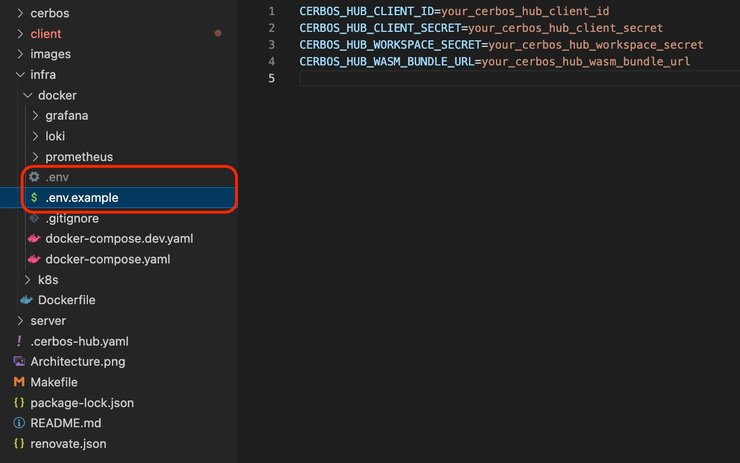Image resolution: width=740 pixels, height=463 pixels.
Task: Open docker-compose.dev.yaml in the tree
Action: pos(119,239)
